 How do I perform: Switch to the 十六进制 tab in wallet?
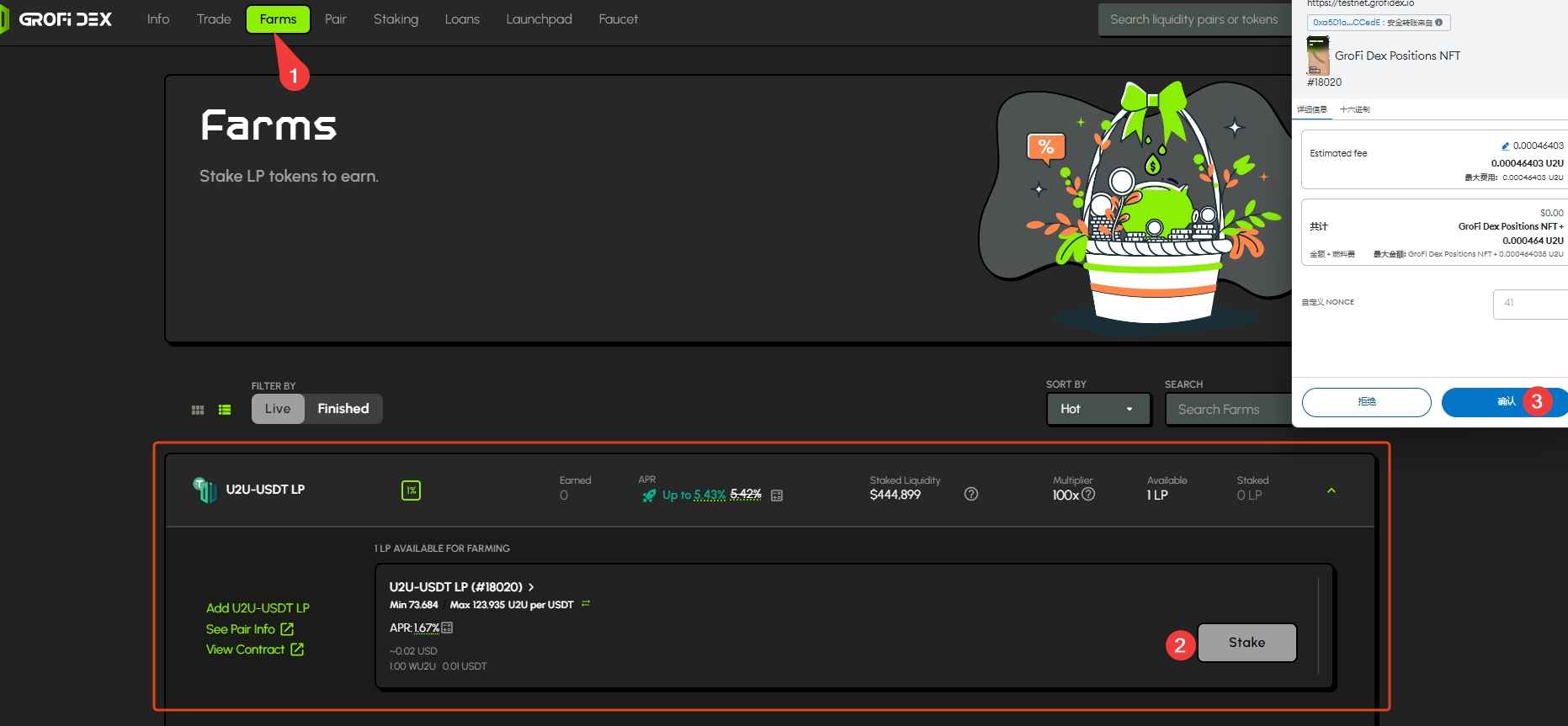click(x=1354, y=109)
